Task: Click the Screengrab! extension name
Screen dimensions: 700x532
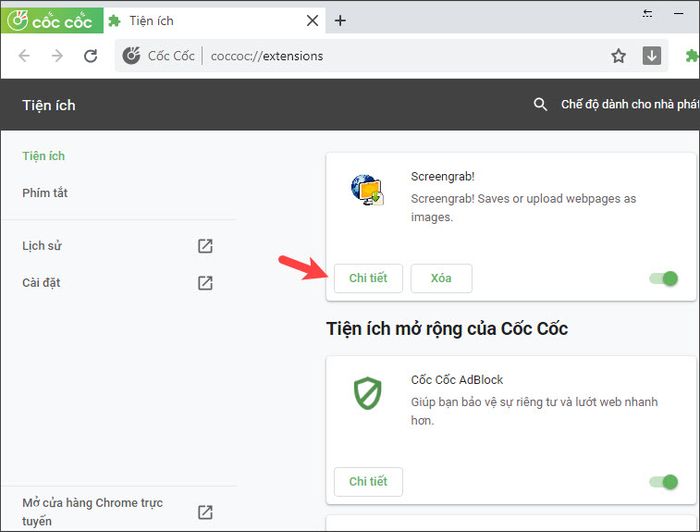Action: [442, 177]
